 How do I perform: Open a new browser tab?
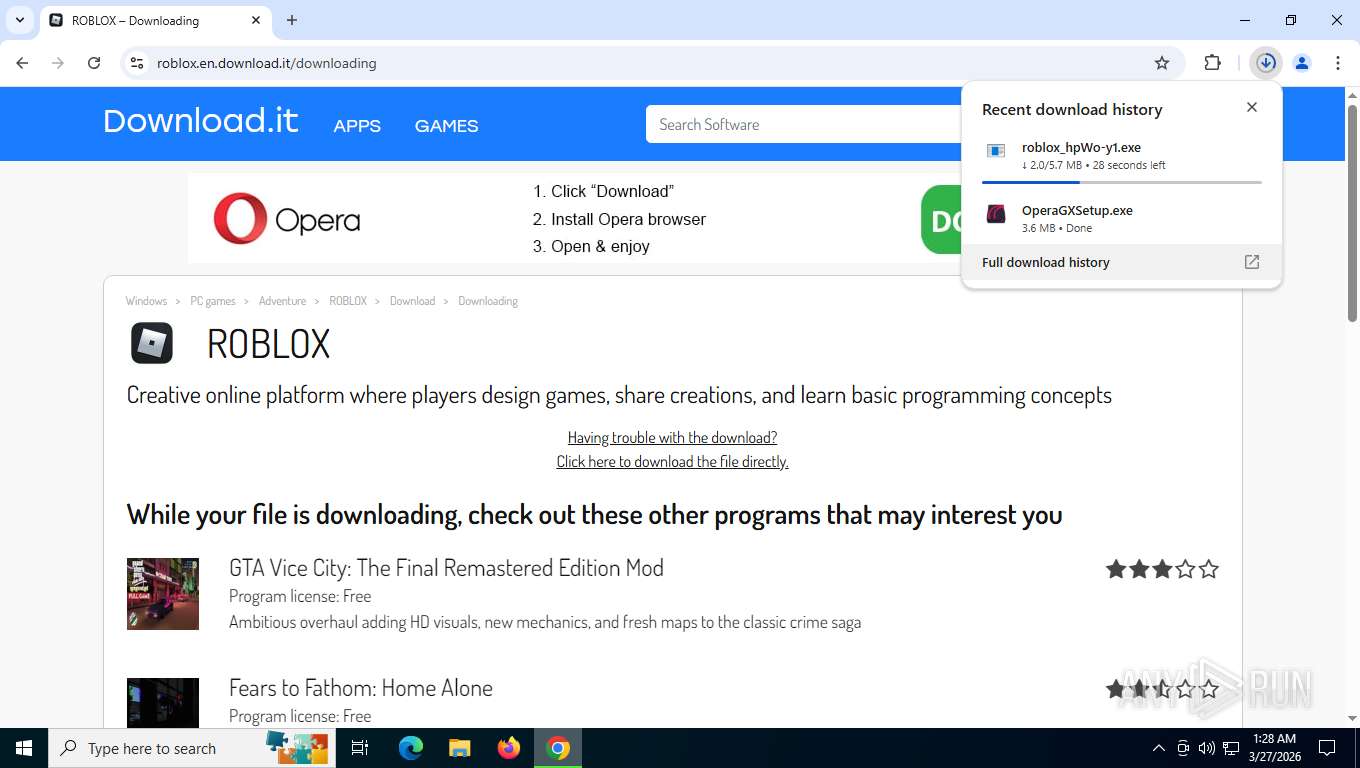[292, 20]
